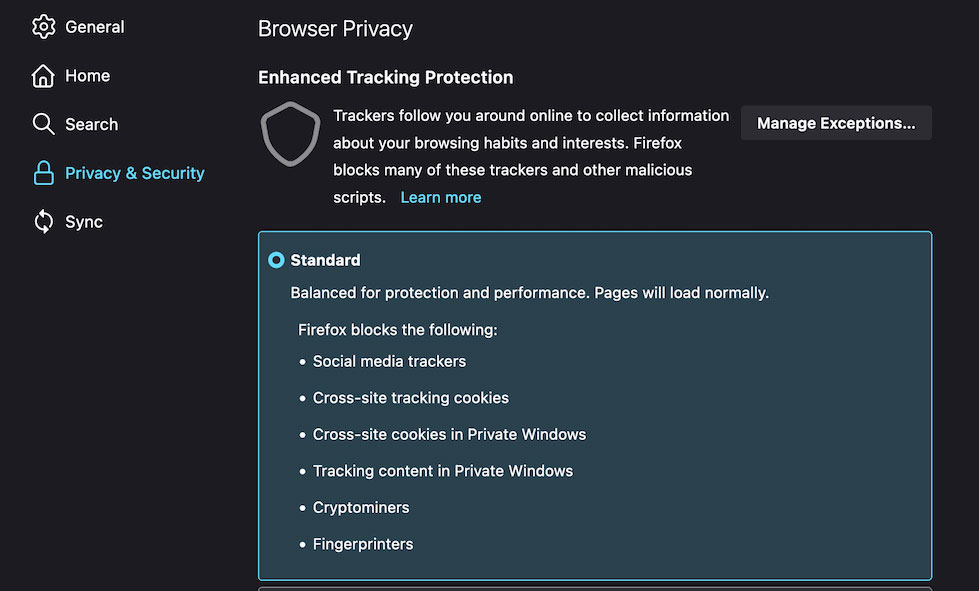Click the Home house icon
This screenshot has height=591, width=979.
pyautogui.click(x=43, y=76)
